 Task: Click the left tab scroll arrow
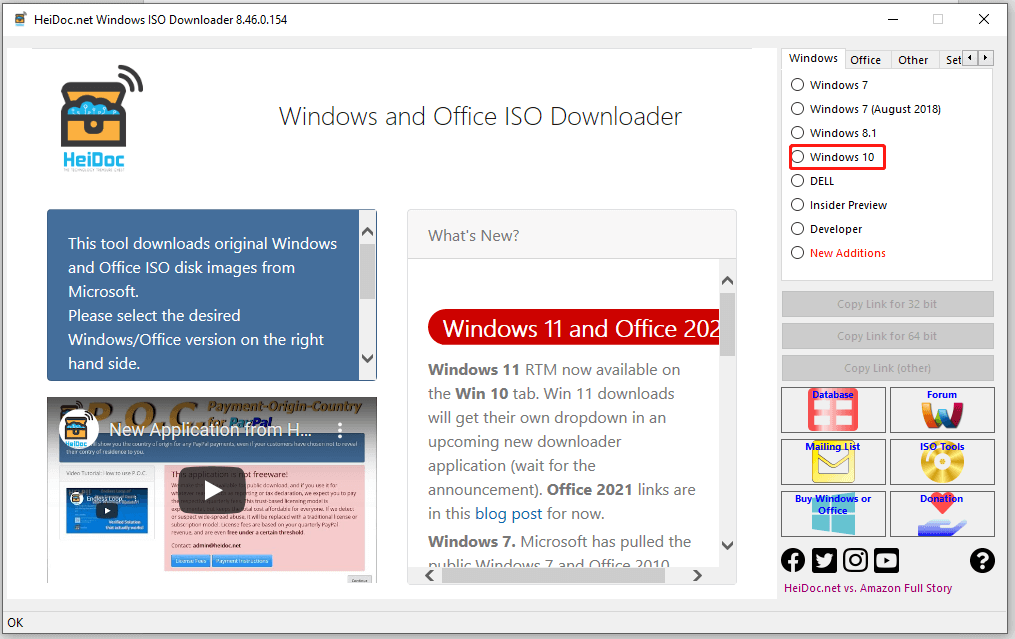(x=970, y=57)
